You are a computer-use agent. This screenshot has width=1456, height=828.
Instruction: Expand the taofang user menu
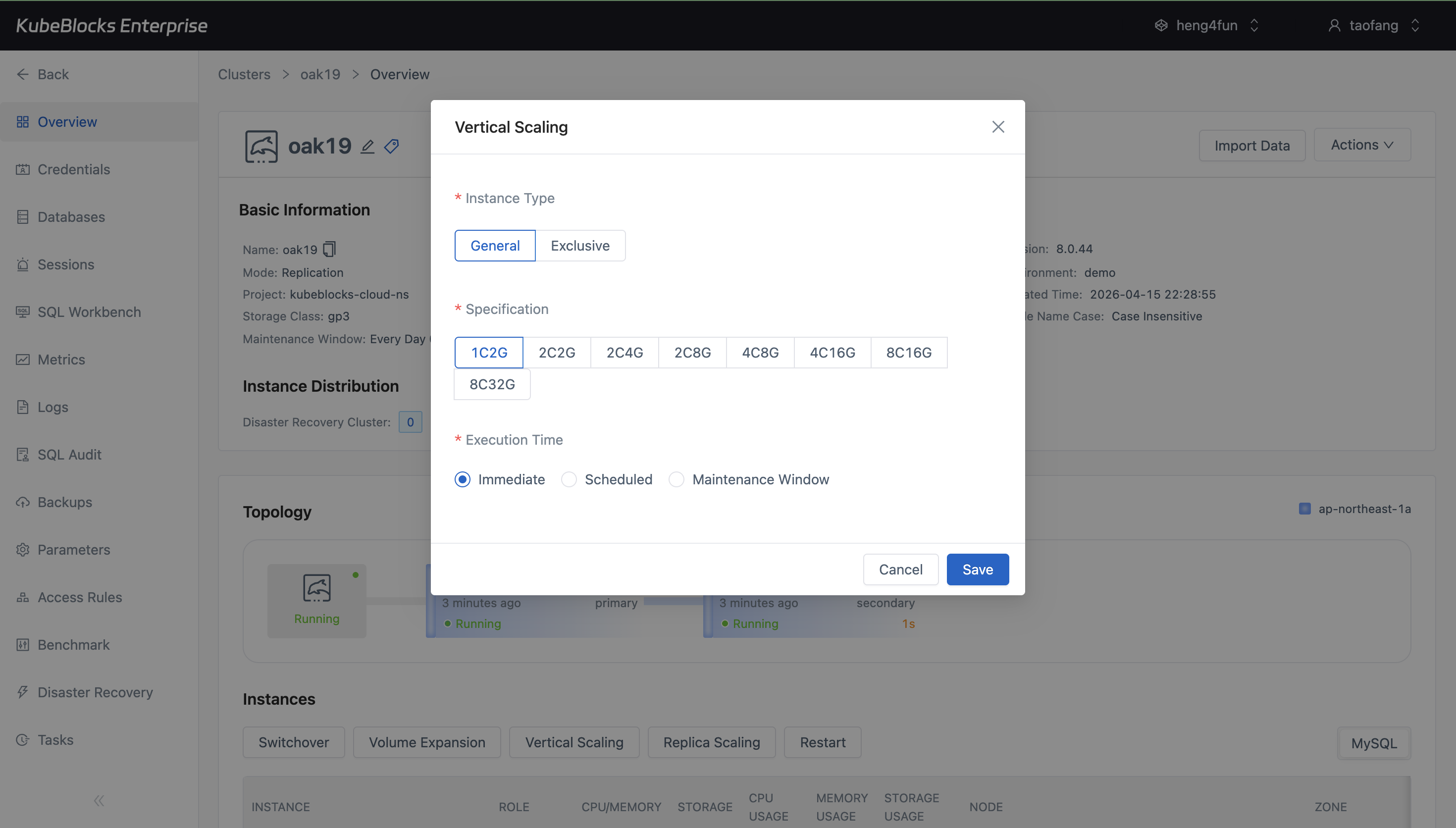(1415, 26)
